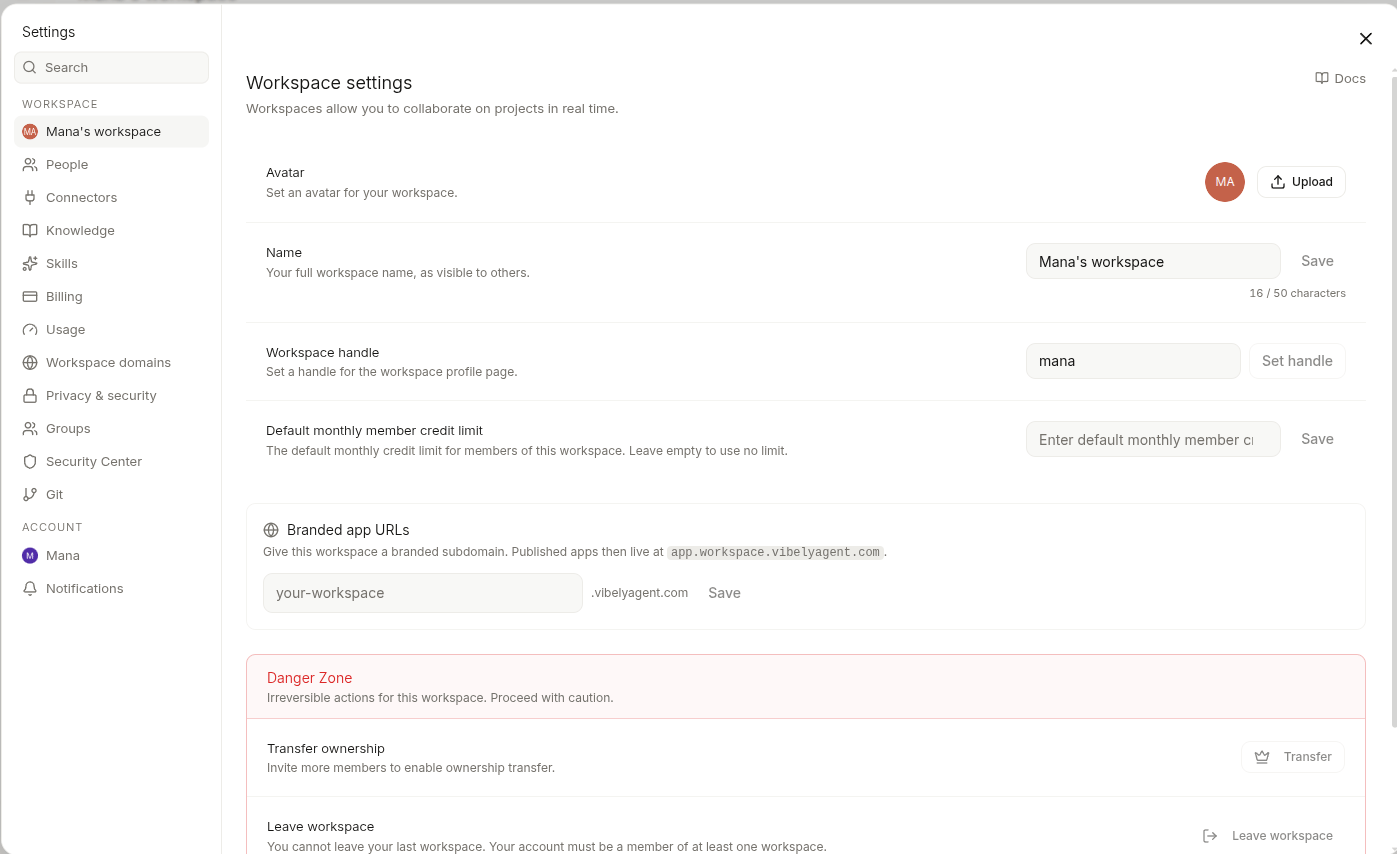Open the People settings section
Screen dimensions: 1397x854
112,165
